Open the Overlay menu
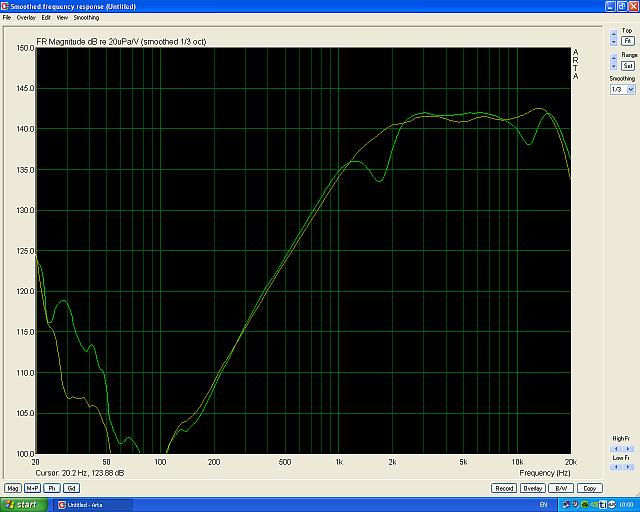The width and height of the screenshot is (640, 512). tap(26, 18)
